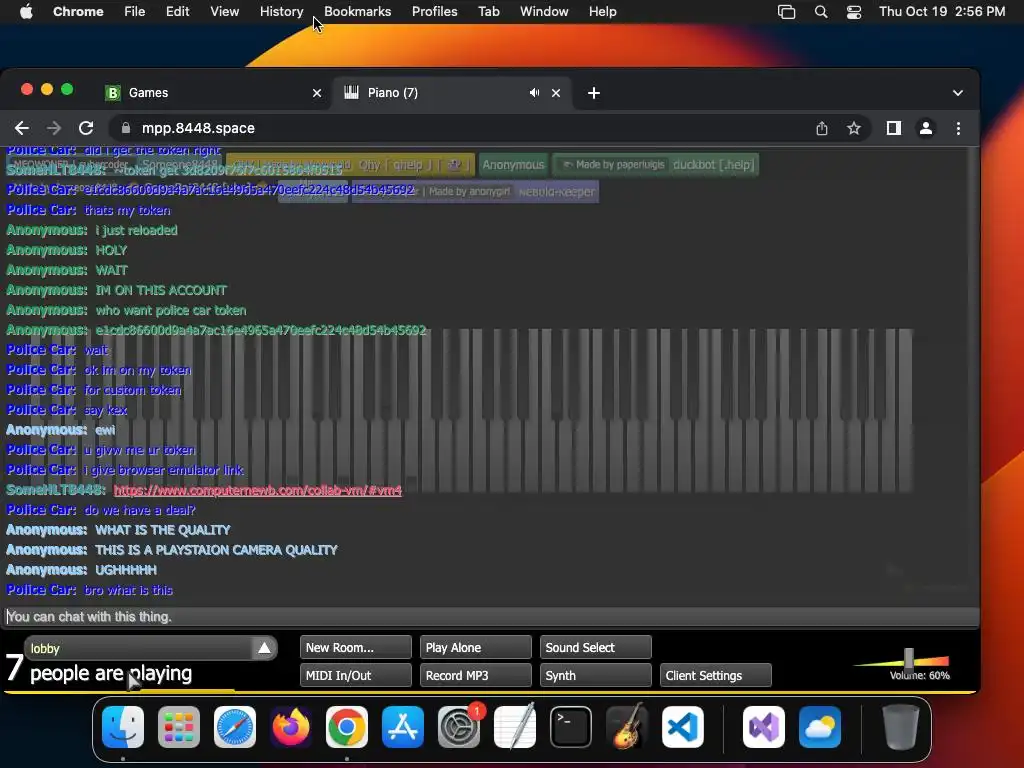Image resolution: width=1024 pixels, height=768 pixels.
Task: Open System Settings from the dock
Action: click(x=458, y=726)
